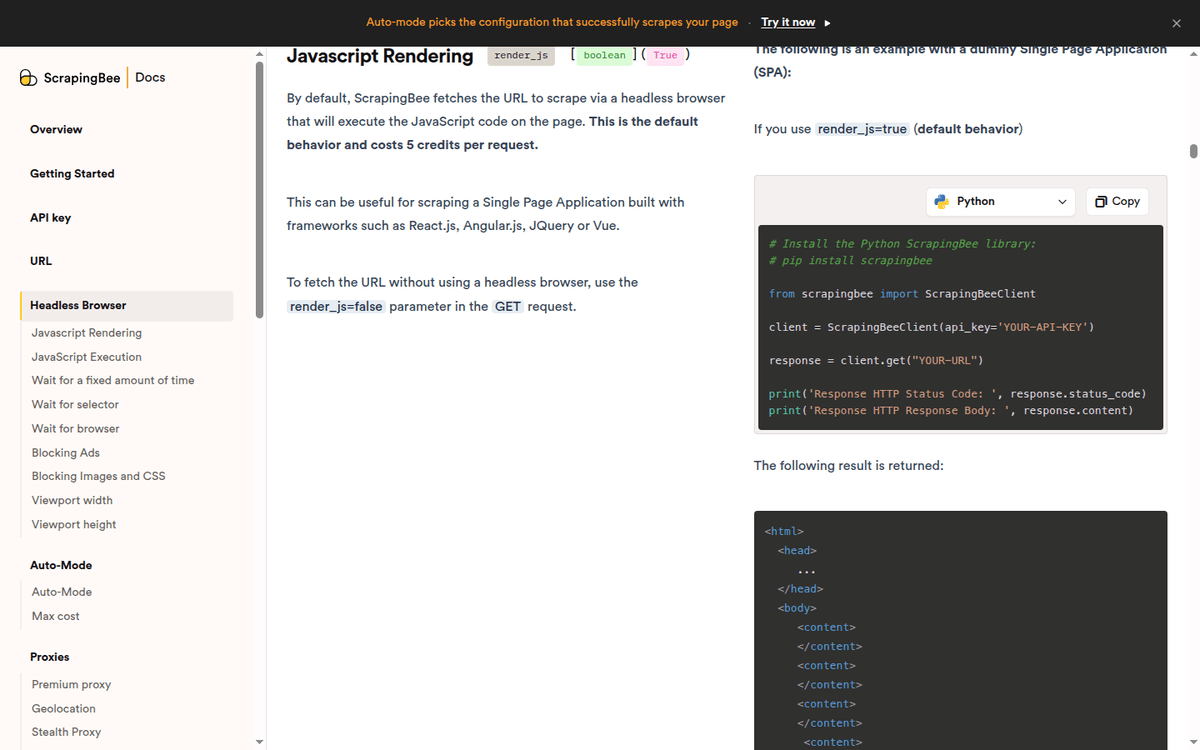1200x750 pixels.
Task: Open Wait for selector link
Action: point(75,404)
